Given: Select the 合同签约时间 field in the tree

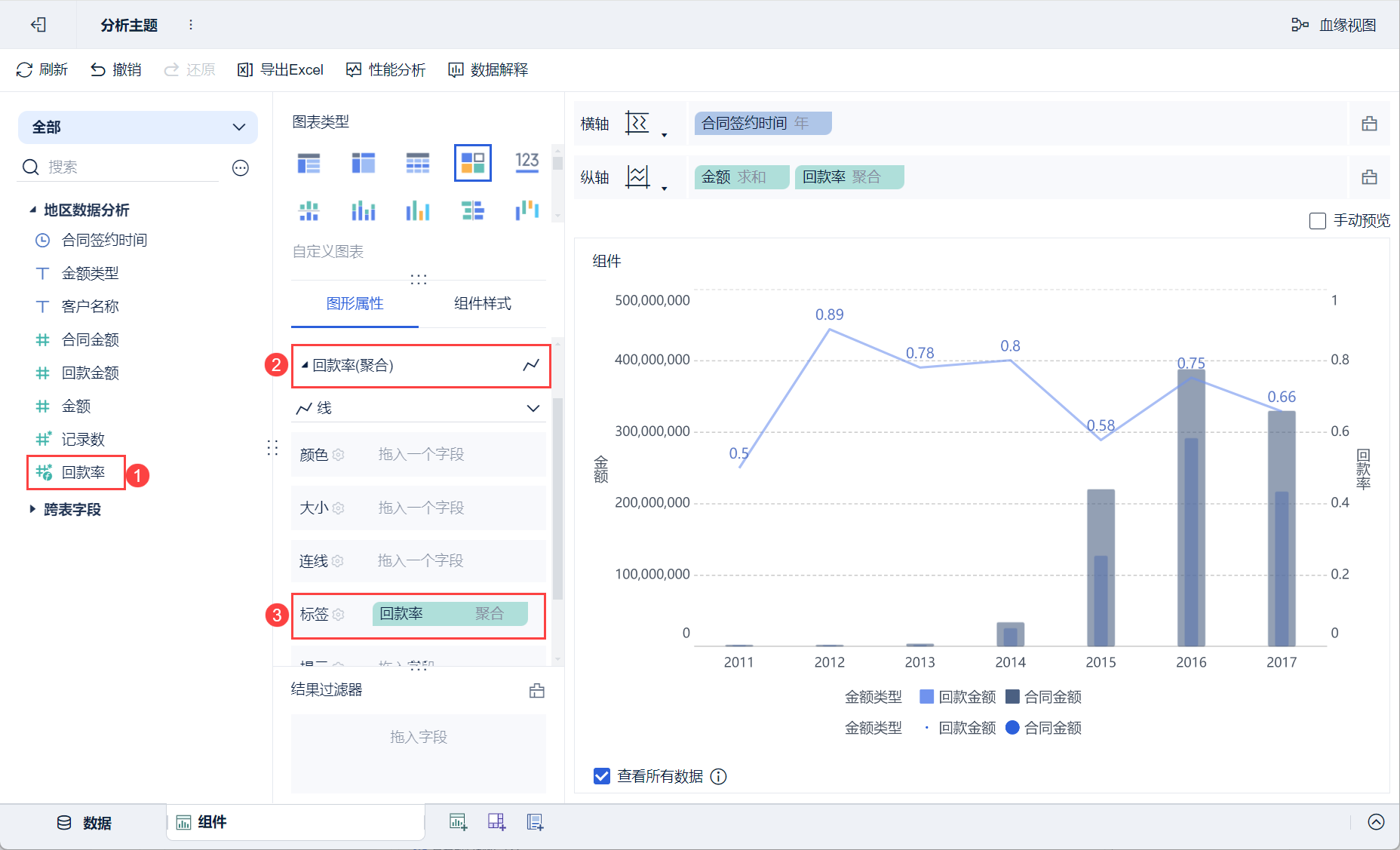Looking at the screenshot, I should click(104, 241).
